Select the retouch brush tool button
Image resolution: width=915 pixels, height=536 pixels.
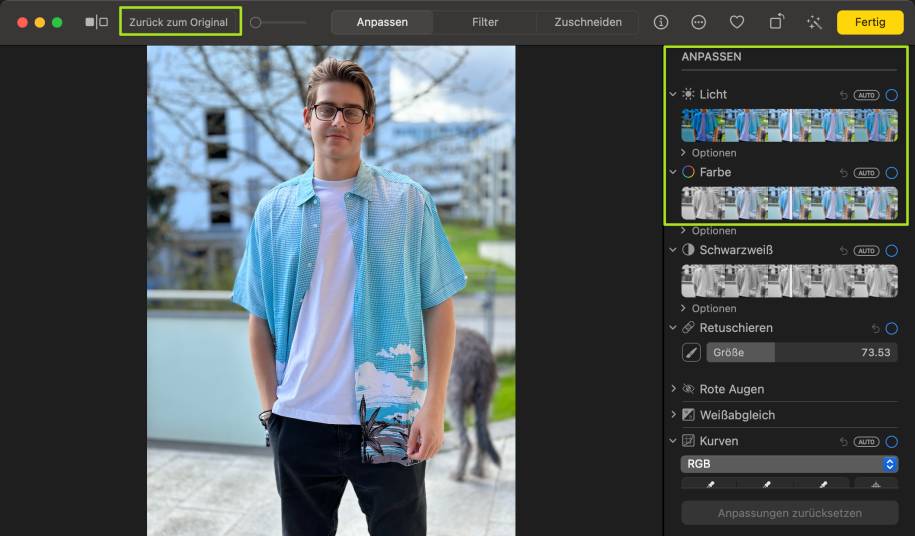coord(692,352)
